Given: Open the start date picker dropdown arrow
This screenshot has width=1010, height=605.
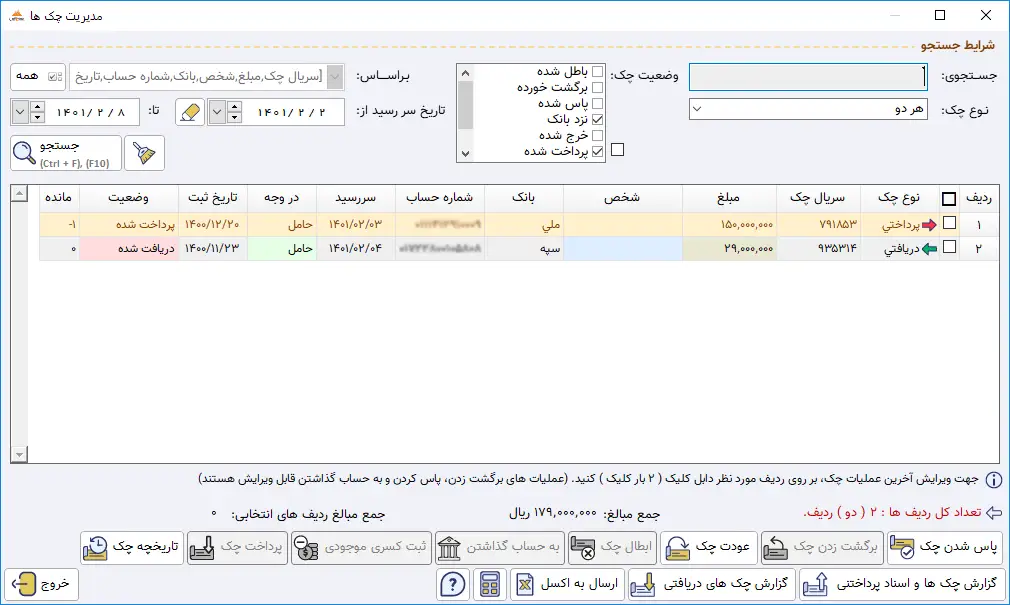Looking at the screenshot, I should tap(219, 112).
